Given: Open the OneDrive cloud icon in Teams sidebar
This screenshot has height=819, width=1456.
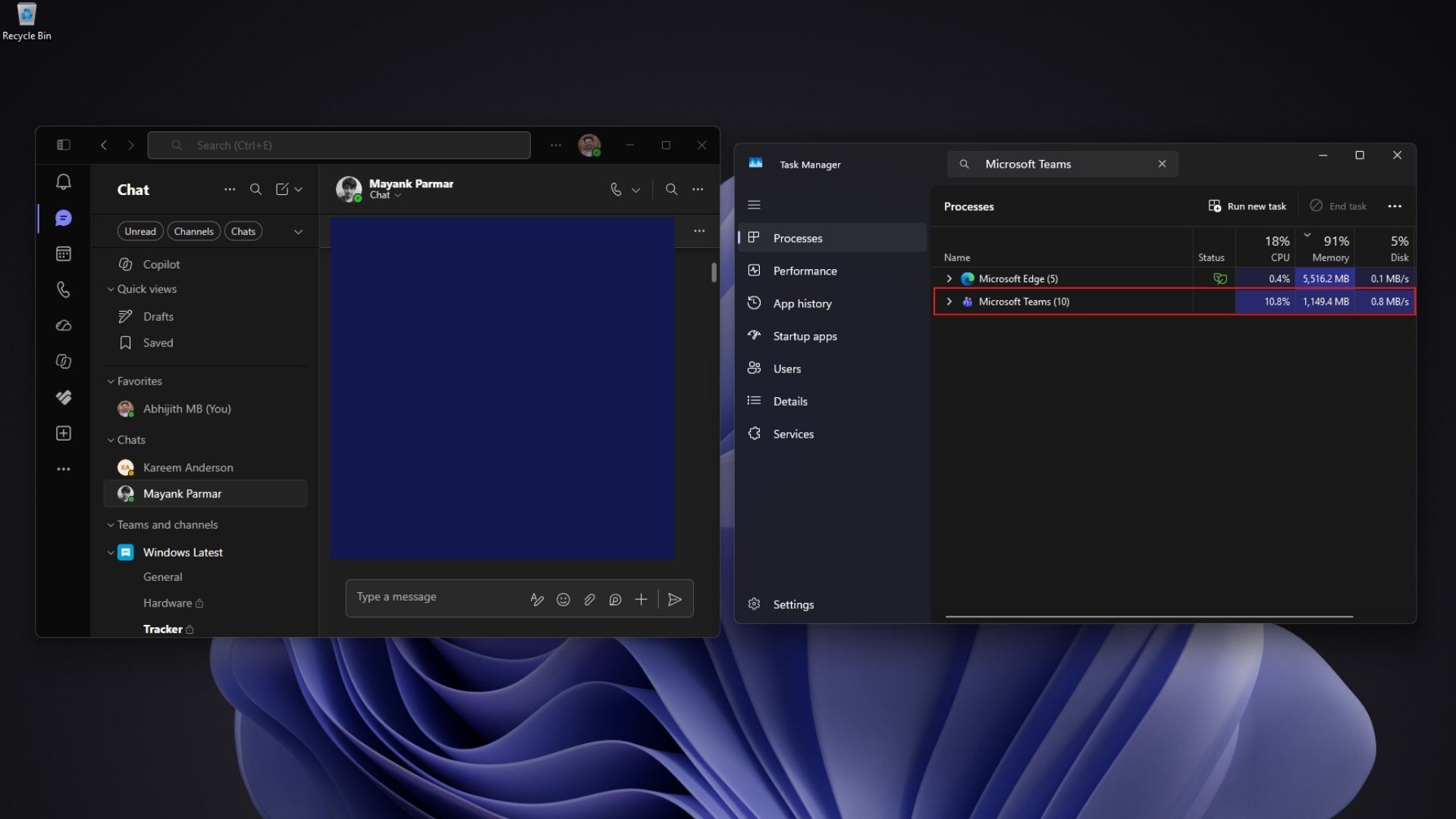Looking at the screenshot, I should pyautogui.click(x=64, y=325).
